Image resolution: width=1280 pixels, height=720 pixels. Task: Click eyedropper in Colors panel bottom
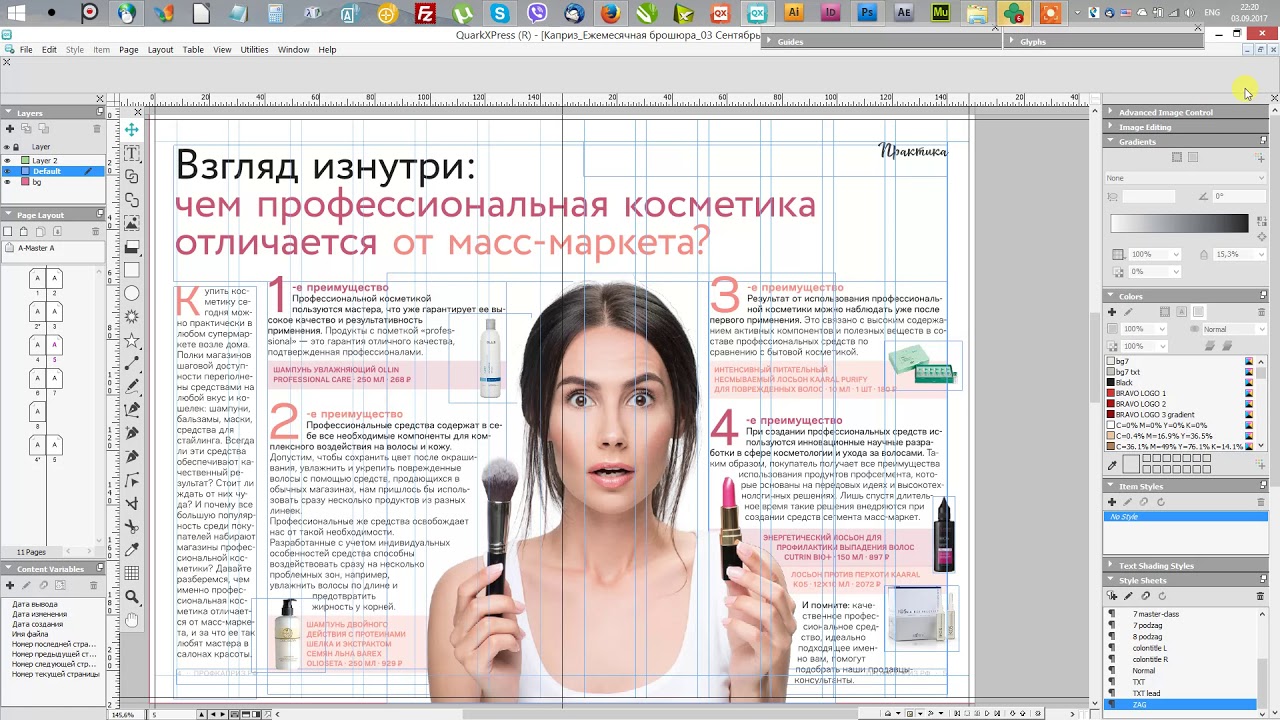pos(1113,465)
